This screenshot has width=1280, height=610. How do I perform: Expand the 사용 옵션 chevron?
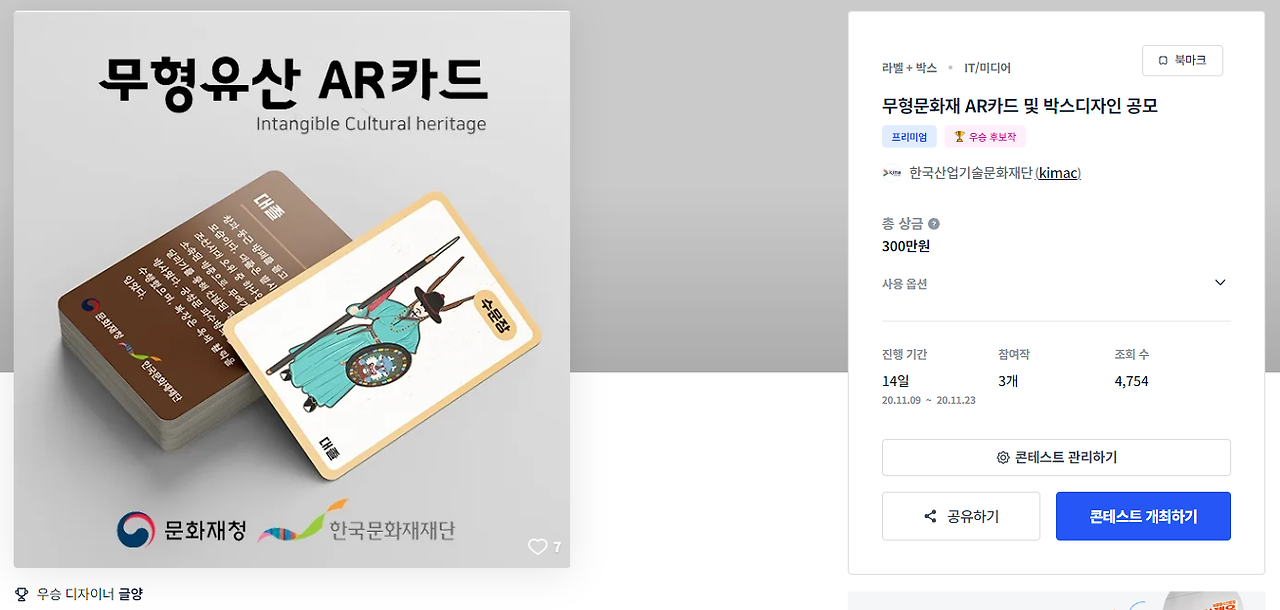[x=1220, y=283]
